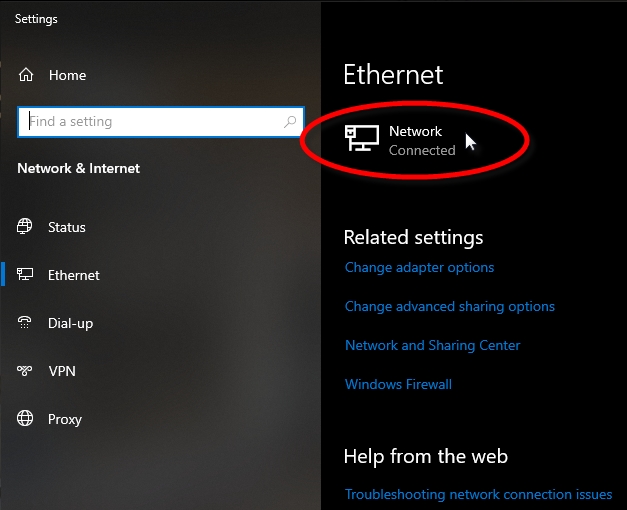Open 'Change adapter options' link

tap(419, 267)
